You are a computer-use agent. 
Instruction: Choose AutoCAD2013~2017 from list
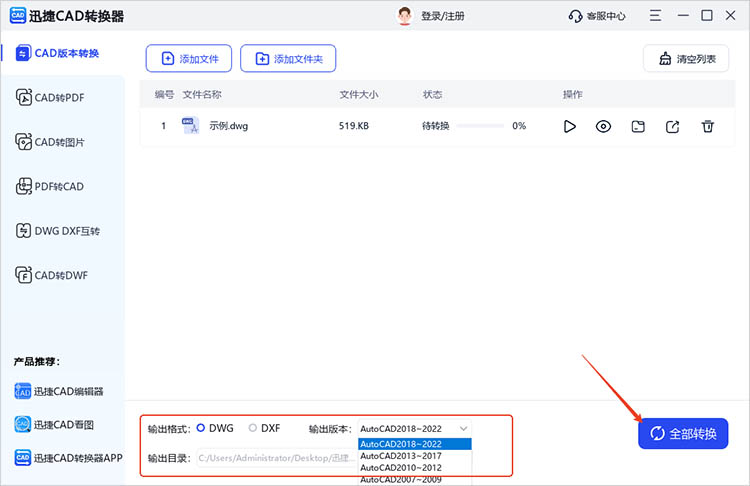pos(415,456)
